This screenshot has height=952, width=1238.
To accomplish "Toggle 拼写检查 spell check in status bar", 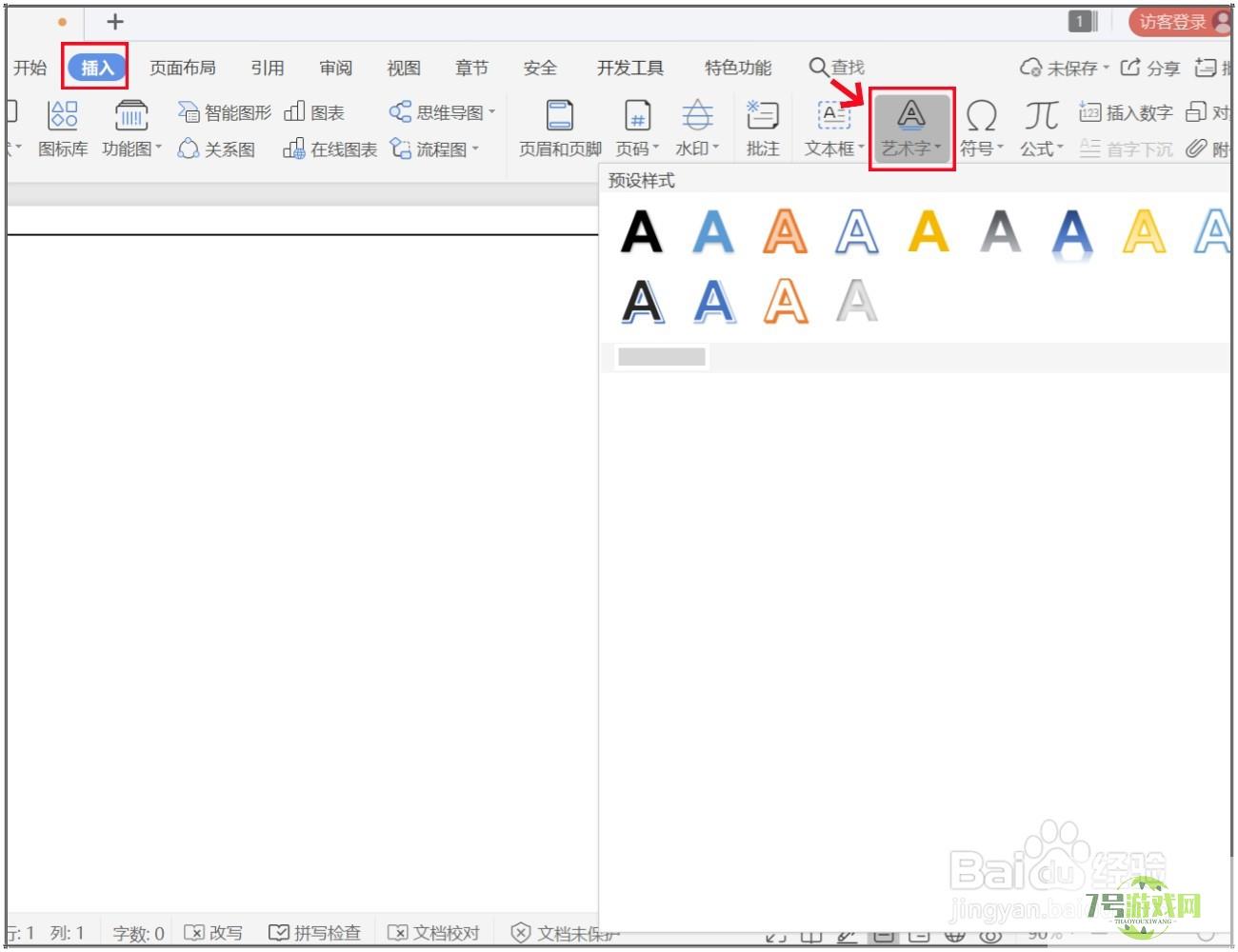I will coord(314,933).
